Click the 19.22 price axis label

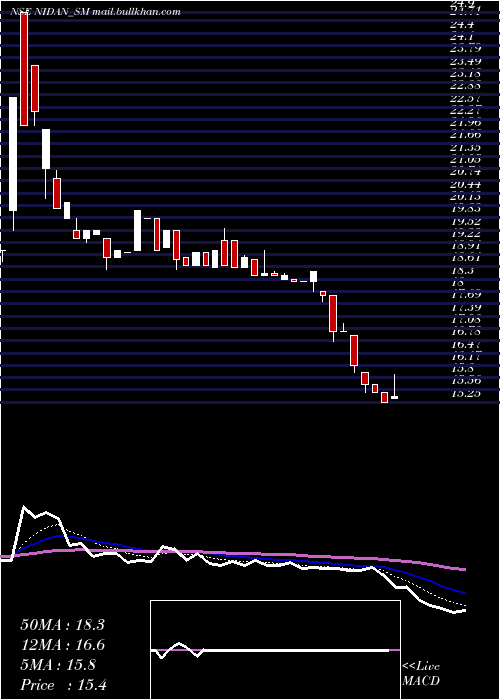466,233
